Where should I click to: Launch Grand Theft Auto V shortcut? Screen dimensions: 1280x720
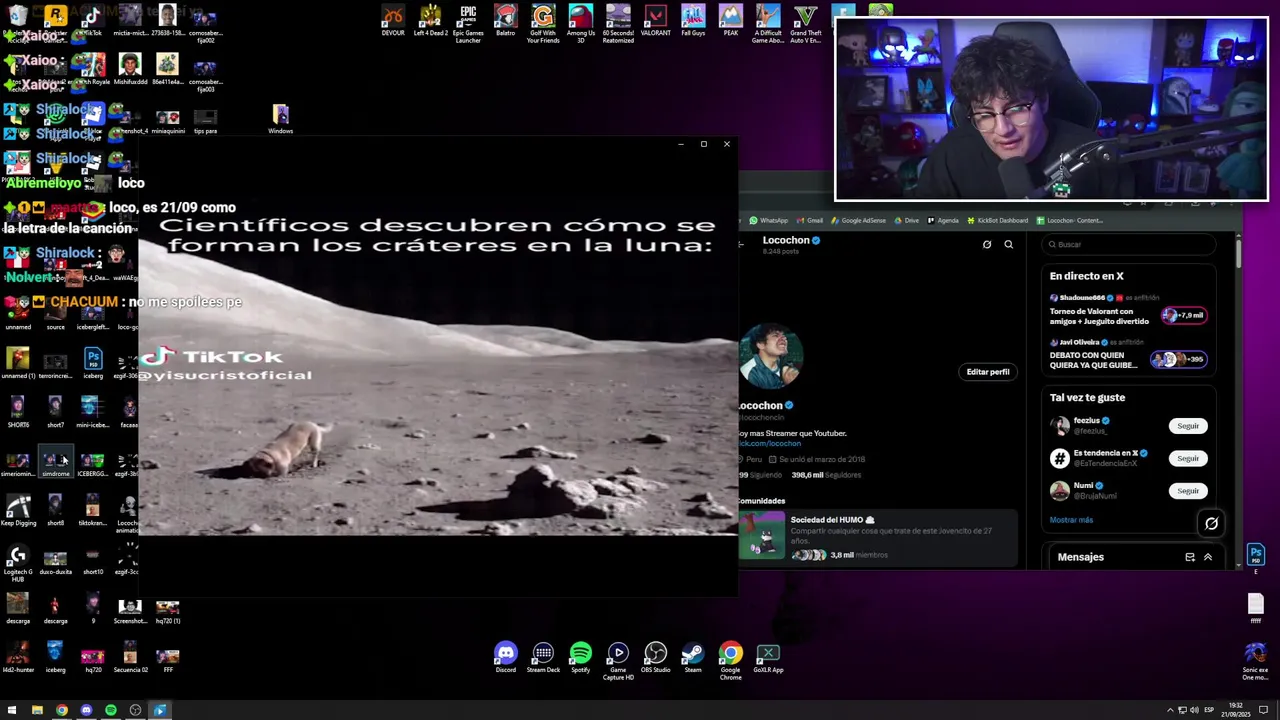(806, 24)
